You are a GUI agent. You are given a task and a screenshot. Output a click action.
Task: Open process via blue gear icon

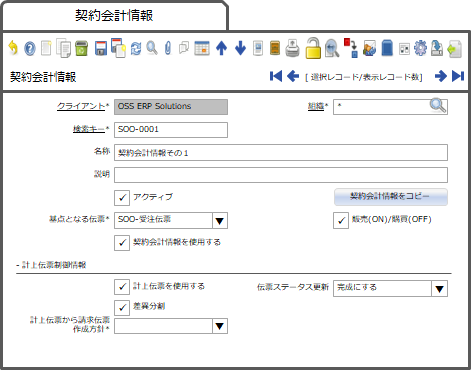(x=420, y=48)
